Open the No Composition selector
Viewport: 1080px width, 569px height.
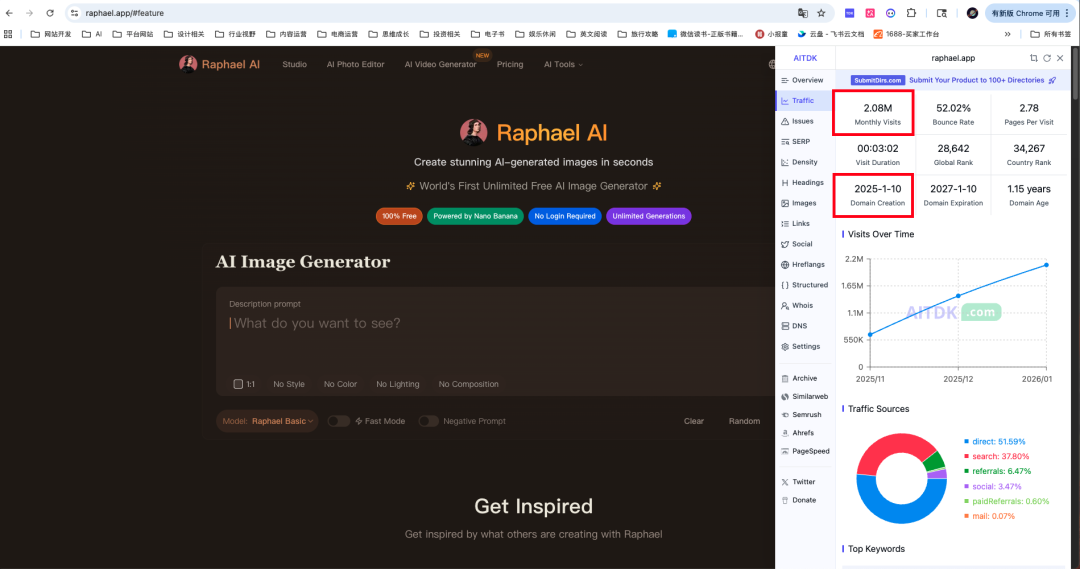(x=468, y=384)
